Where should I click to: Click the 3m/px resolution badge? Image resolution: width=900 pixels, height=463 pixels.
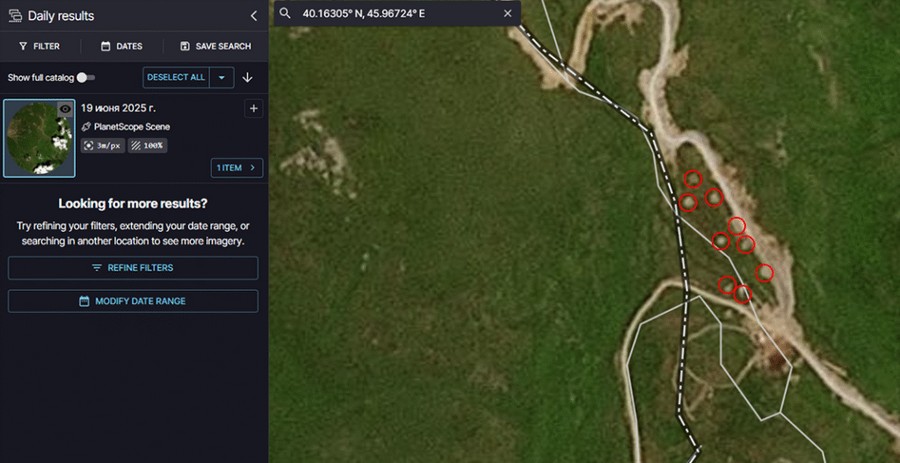click(102, 145)
